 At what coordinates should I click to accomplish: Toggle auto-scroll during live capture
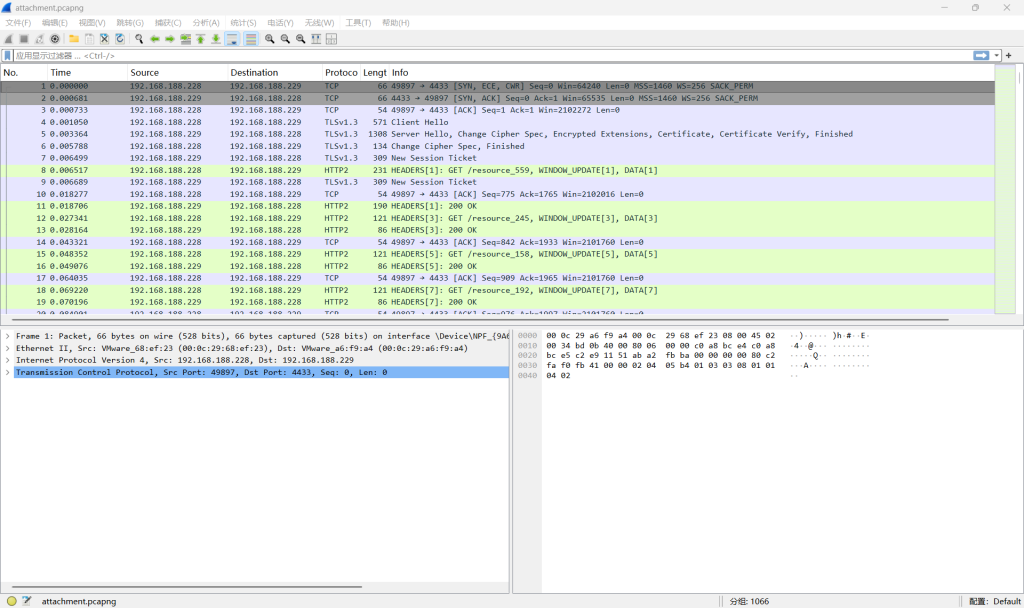(232, 39)
